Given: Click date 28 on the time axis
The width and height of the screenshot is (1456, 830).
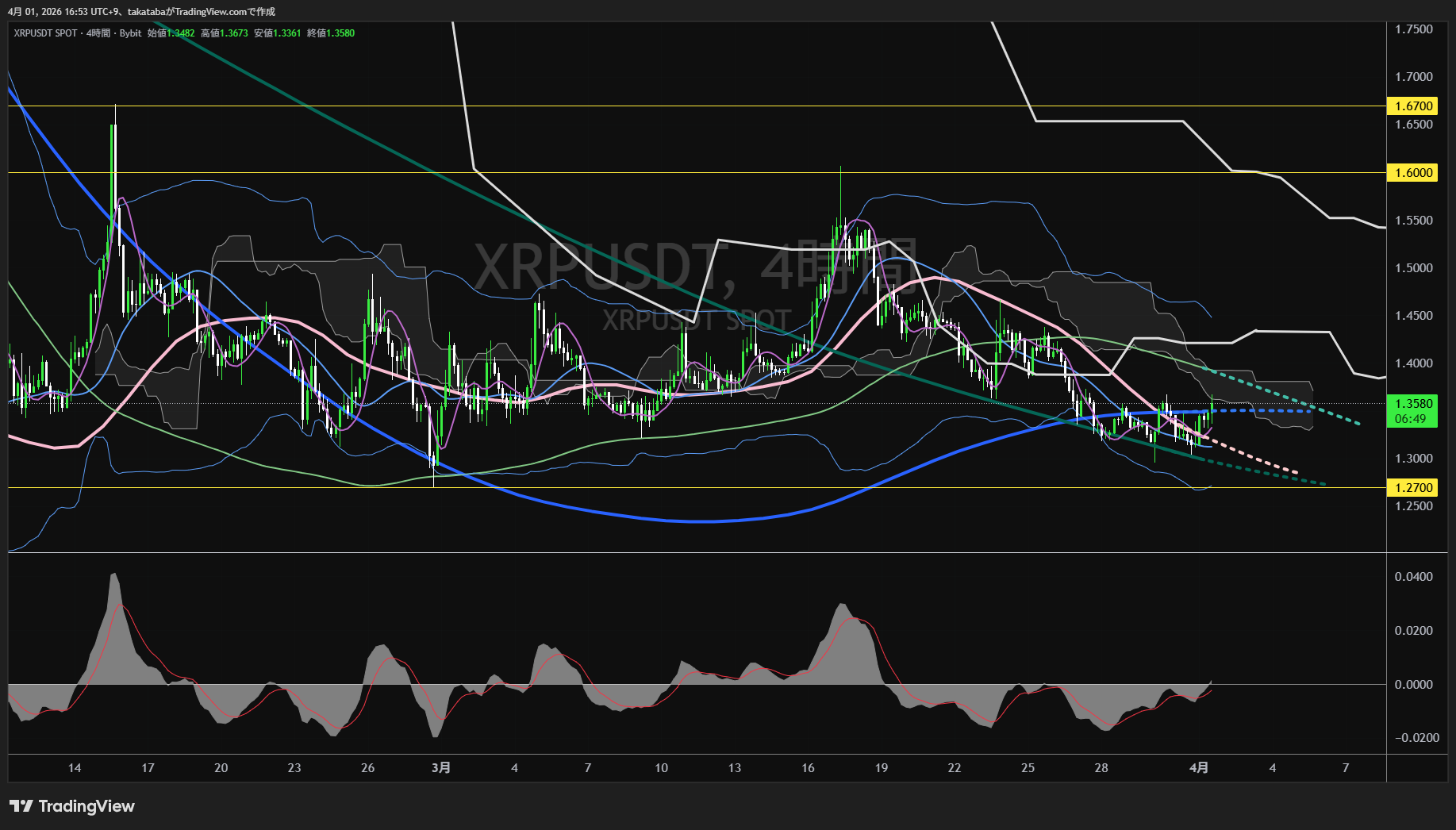Looking at the screenshot, I should coord(1101,768).
